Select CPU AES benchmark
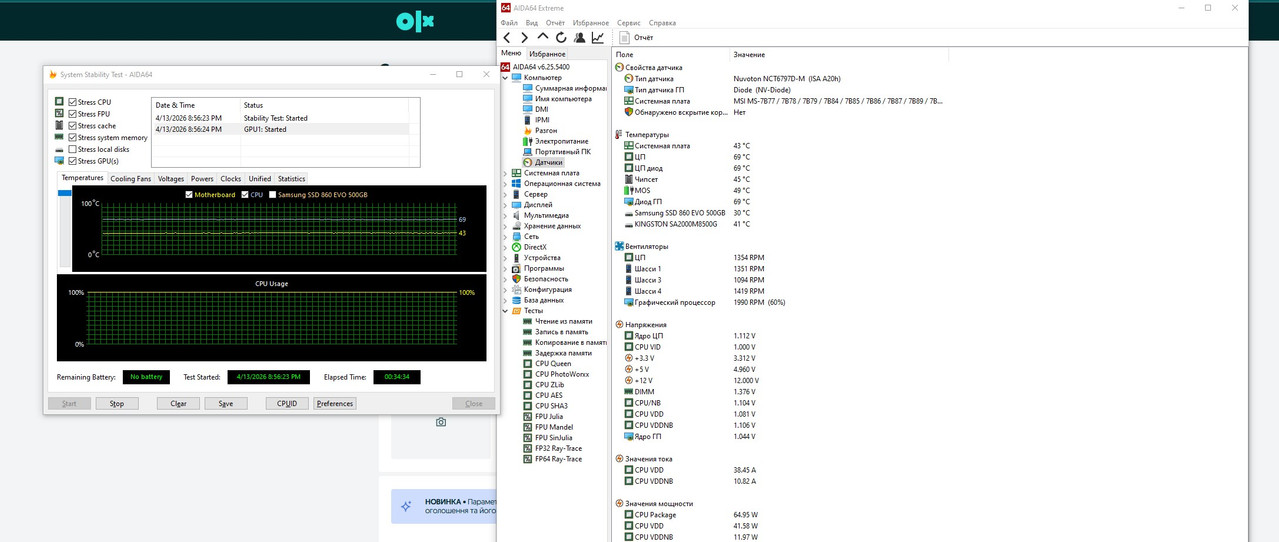Viewport: 1279px width, 542px height. click(549, 395)
